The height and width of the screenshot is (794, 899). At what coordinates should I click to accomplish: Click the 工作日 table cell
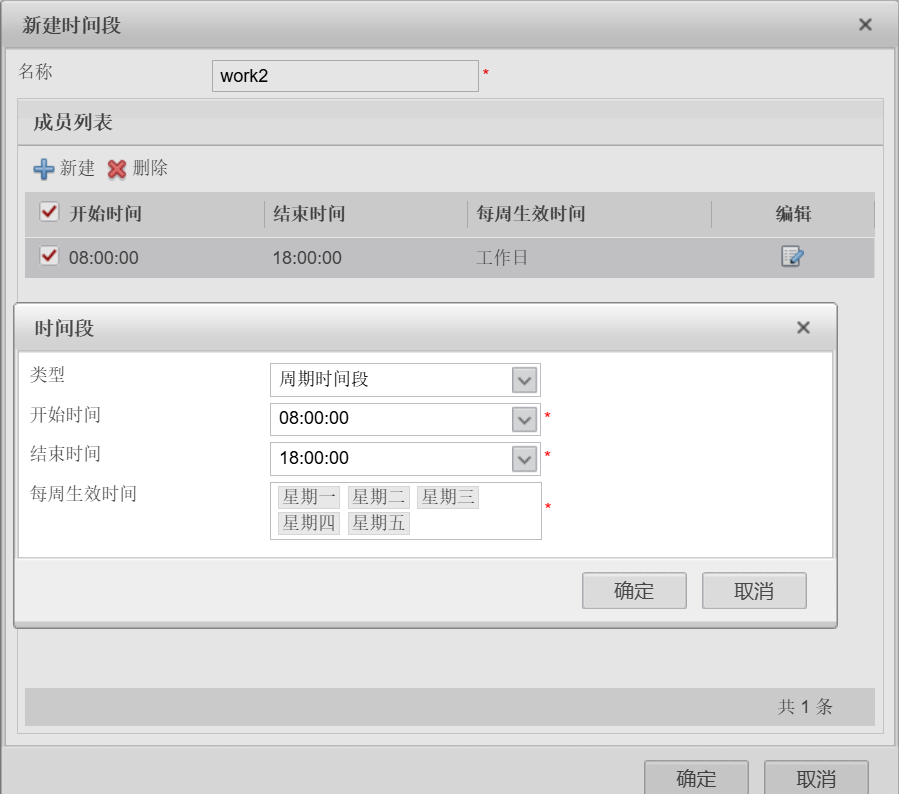(x=502, y=258)
